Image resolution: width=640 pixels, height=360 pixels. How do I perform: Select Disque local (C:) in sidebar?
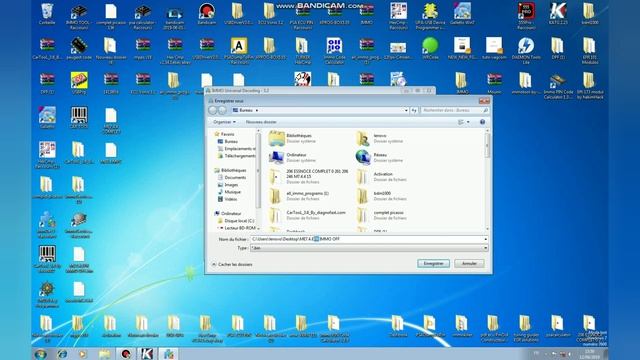[236, 221]
